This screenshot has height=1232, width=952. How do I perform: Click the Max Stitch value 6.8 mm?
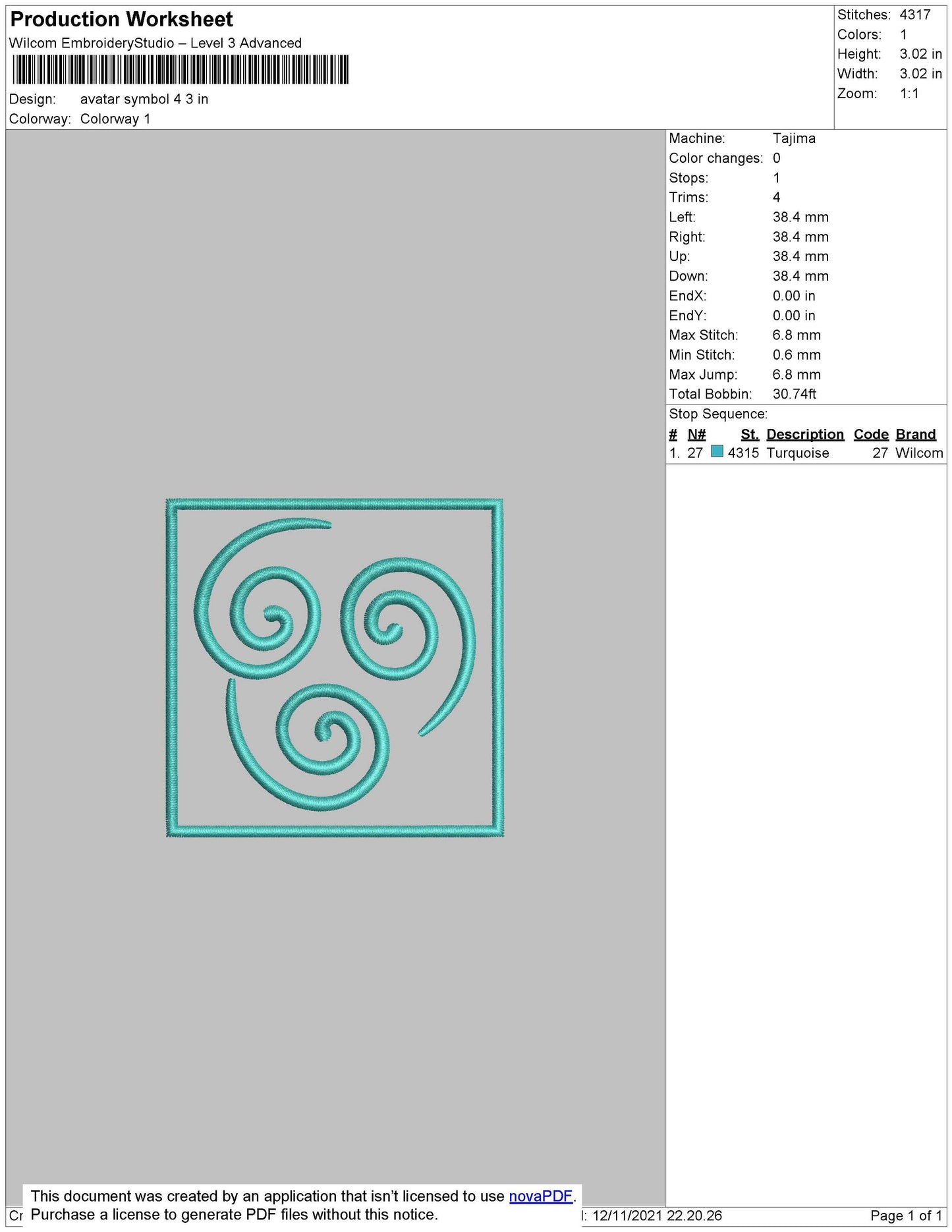coord(797,335)
